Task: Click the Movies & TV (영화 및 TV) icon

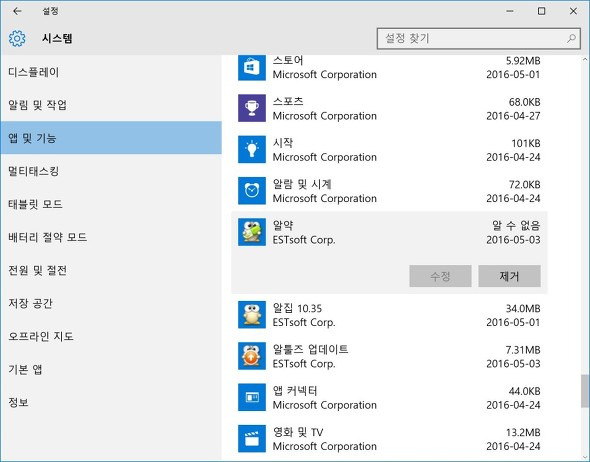Action: (252, 439)
